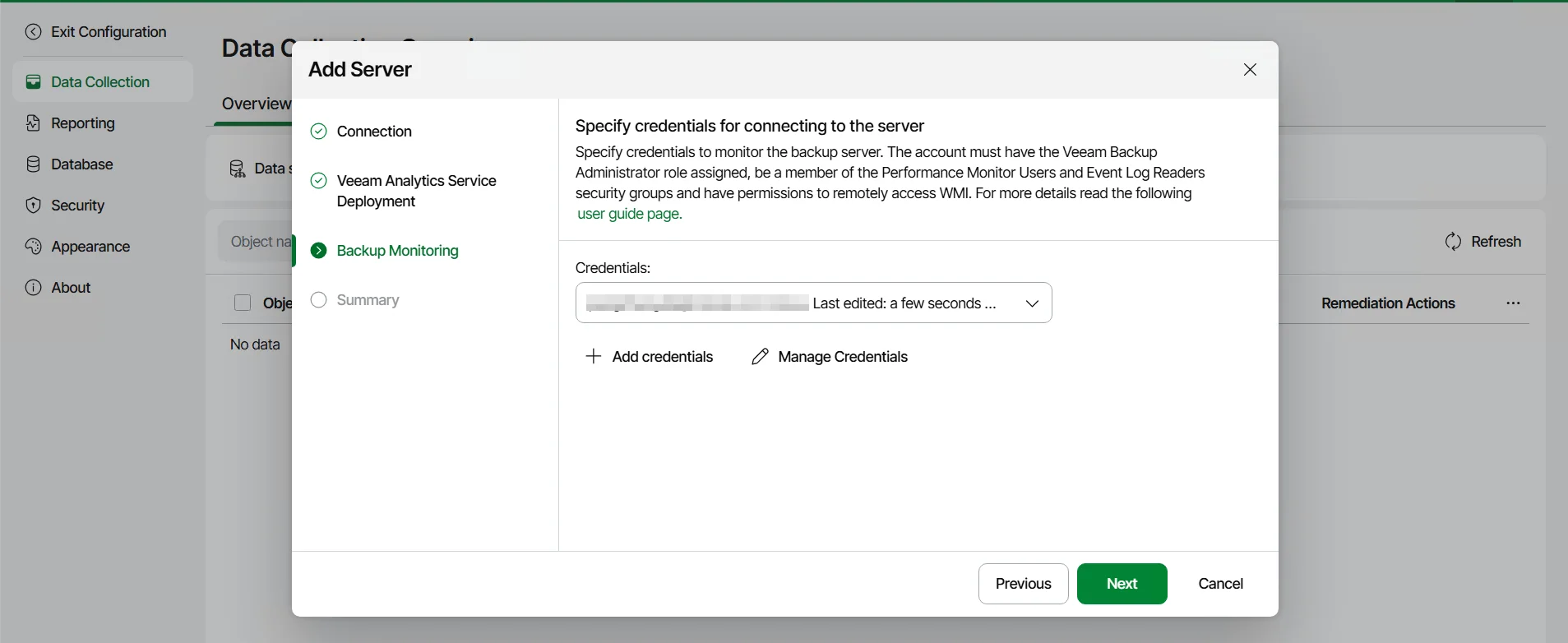The image size is (1568, 643).
Task: Click the Previous button
Action: (x=1023, y=584)
